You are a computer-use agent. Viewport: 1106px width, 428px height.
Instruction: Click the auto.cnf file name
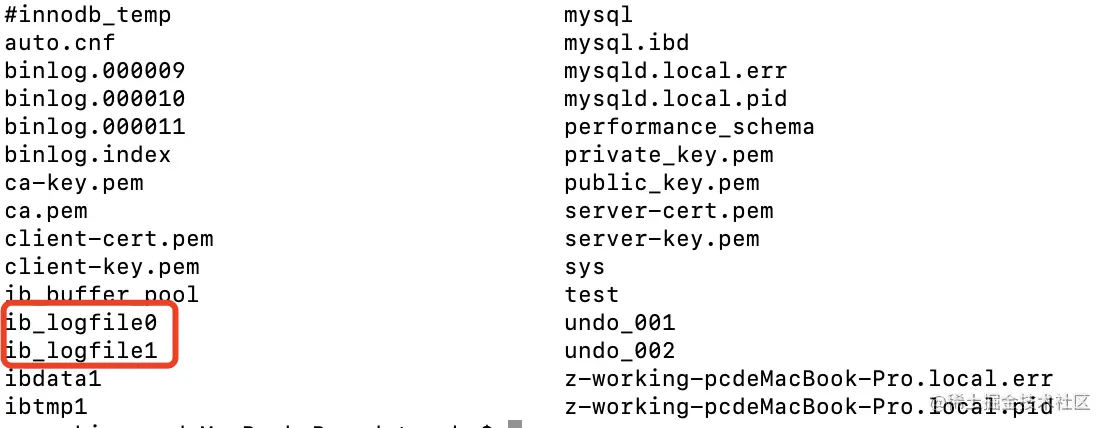pyautogui.click(x=60, y=43)
